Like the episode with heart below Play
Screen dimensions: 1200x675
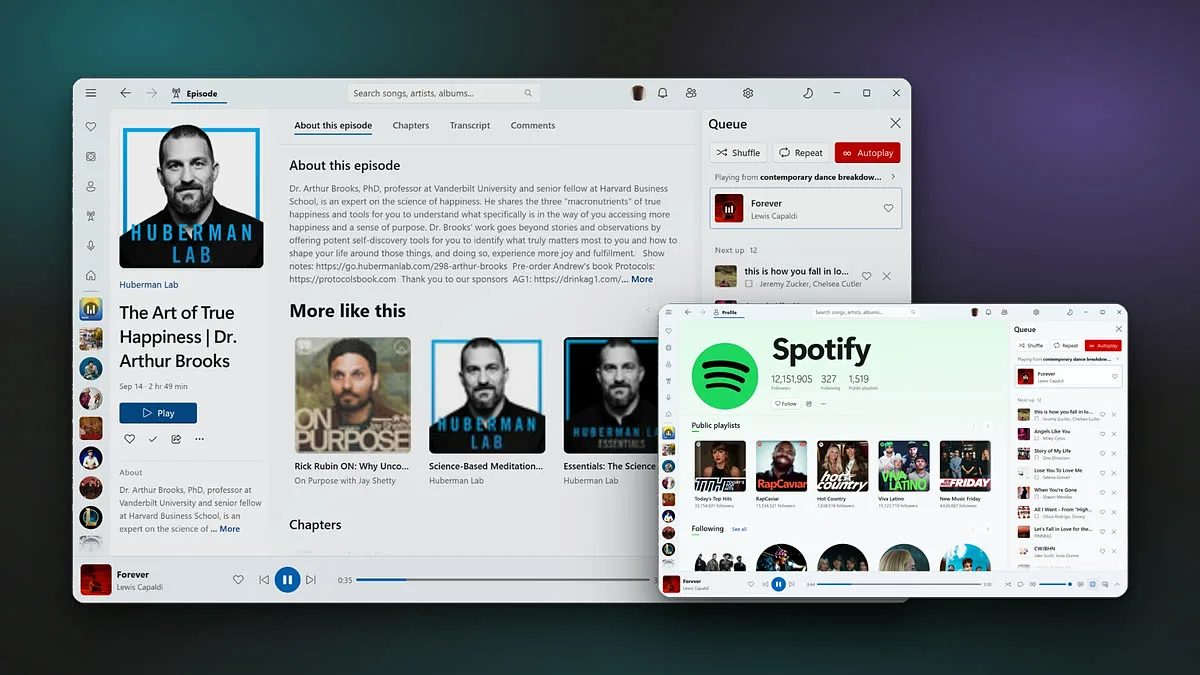(x=129, y=439)
